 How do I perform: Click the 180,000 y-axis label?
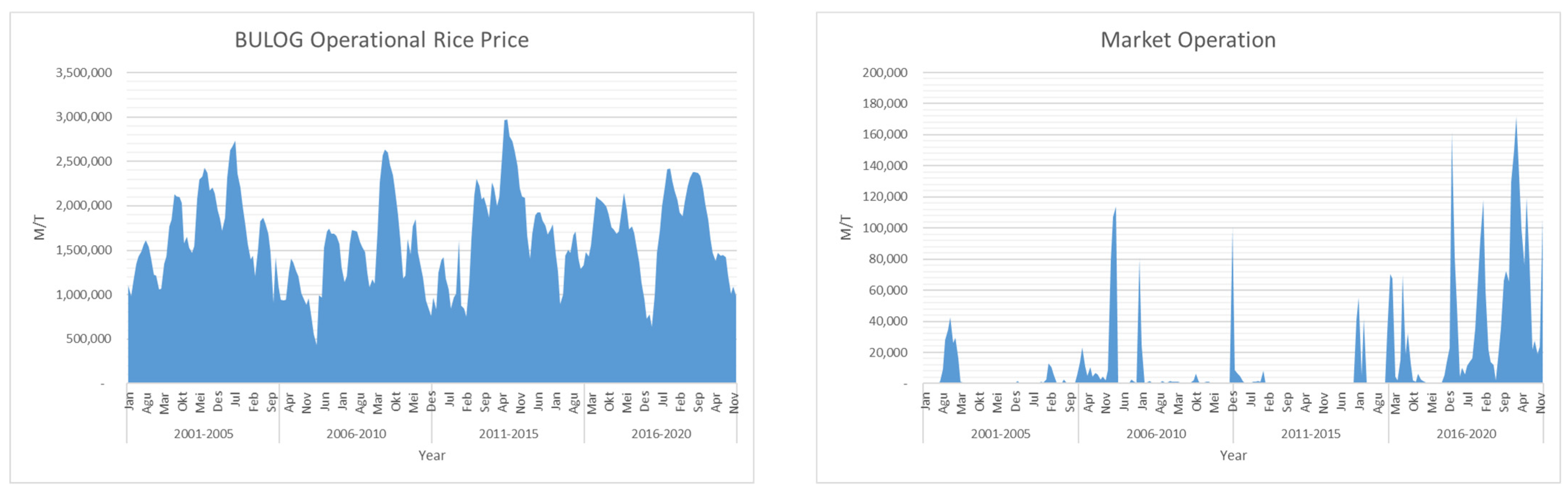(884, 103)
